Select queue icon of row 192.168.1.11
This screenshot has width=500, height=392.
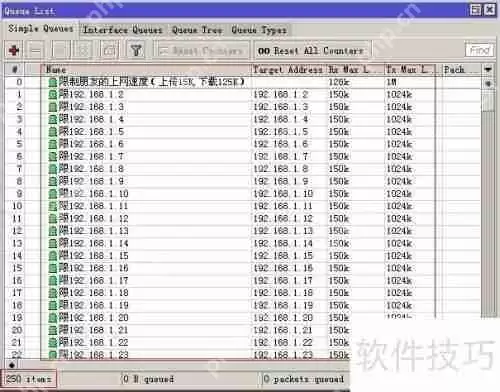click(53, 206)
